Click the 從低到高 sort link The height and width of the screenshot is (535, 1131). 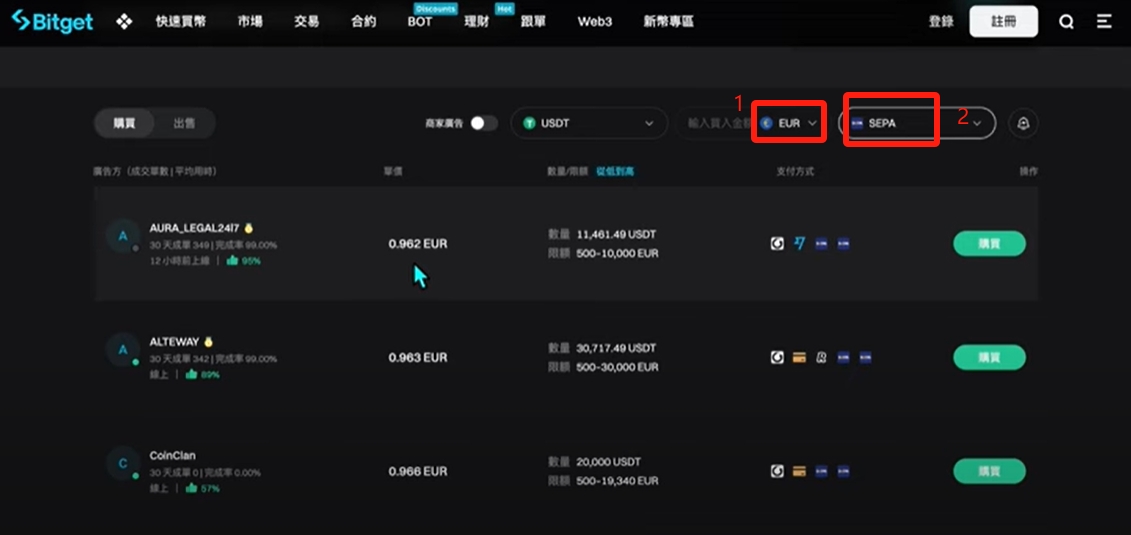(x=615, y=172)
